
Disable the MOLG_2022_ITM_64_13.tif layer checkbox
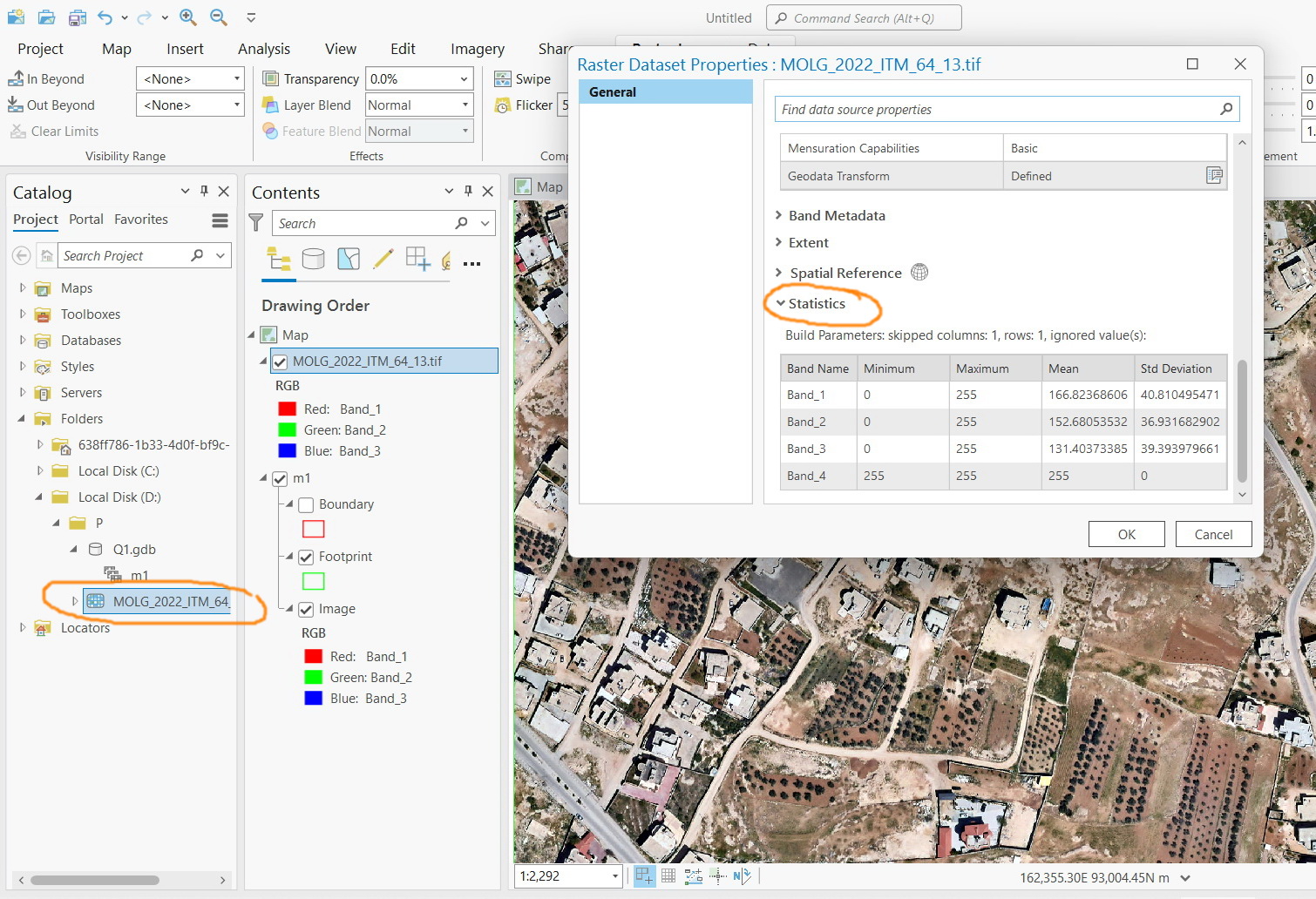point(279,361)
